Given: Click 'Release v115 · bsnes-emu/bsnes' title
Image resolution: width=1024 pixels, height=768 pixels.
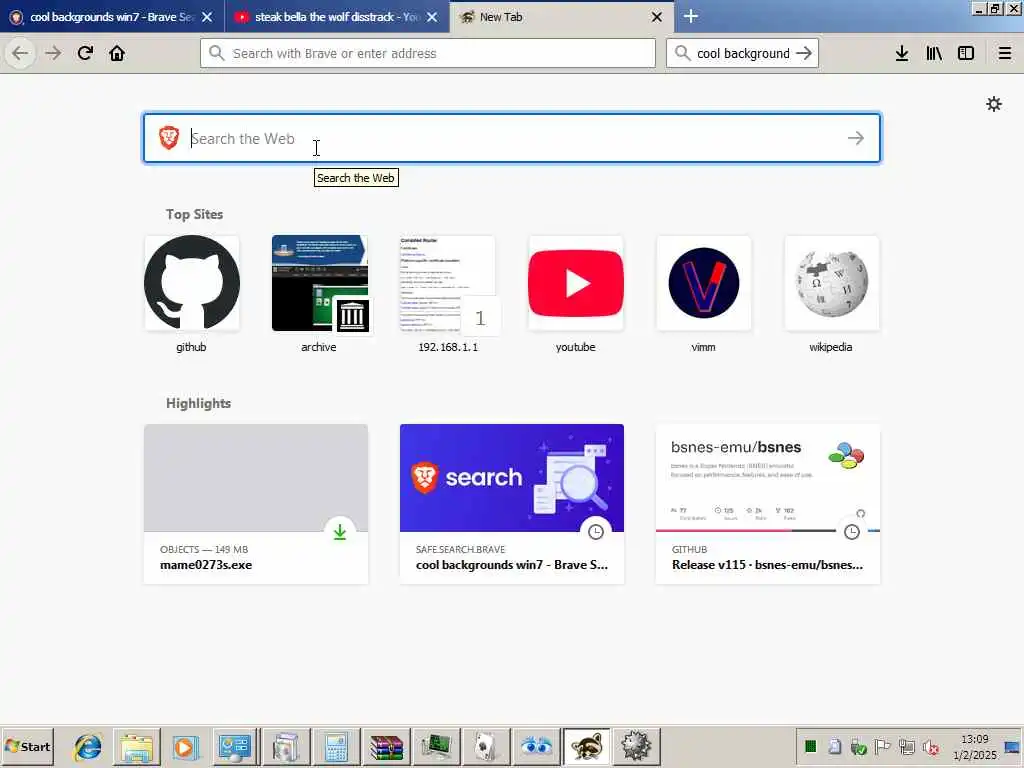Looking at the screenshot, I should pyautogui.click(x=767, y=565).
